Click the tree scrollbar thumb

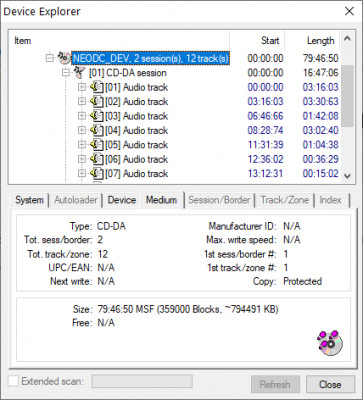click(x=347, y=96)
